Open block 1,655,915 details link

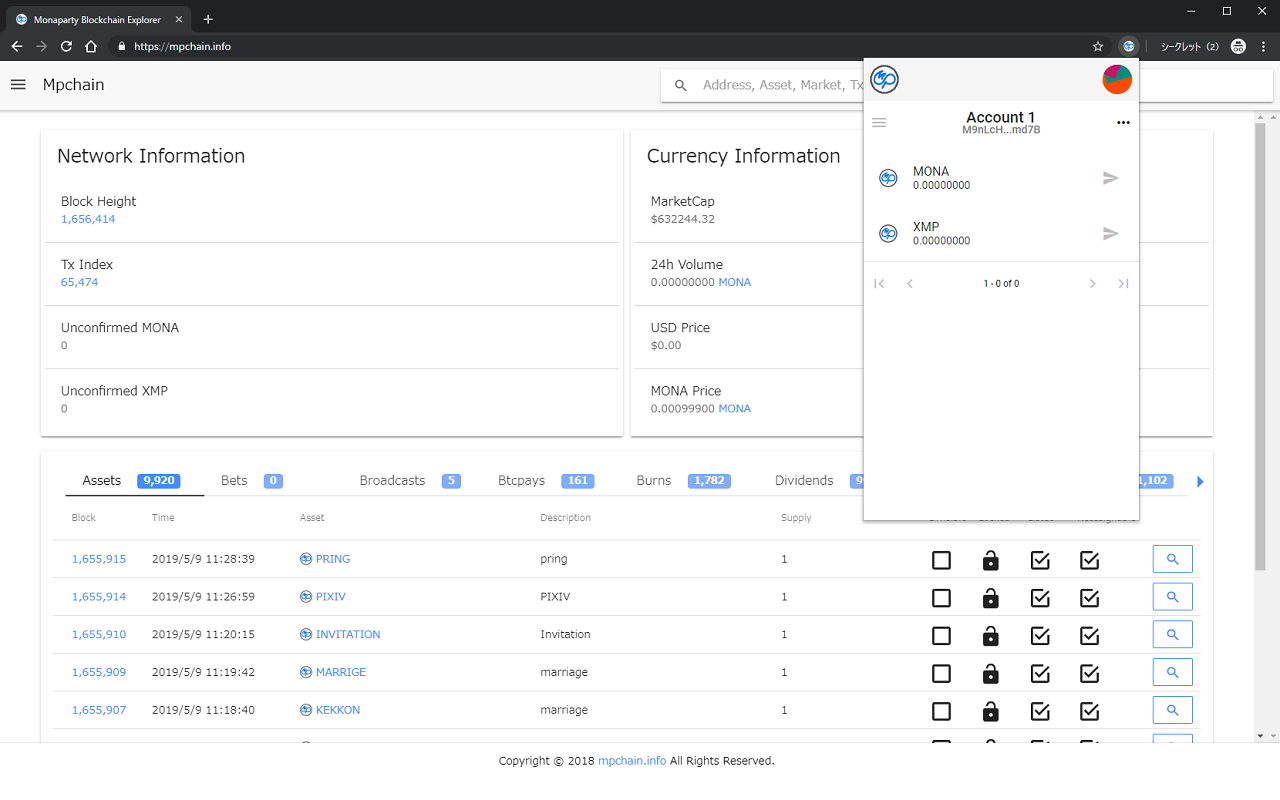point(98,559)
